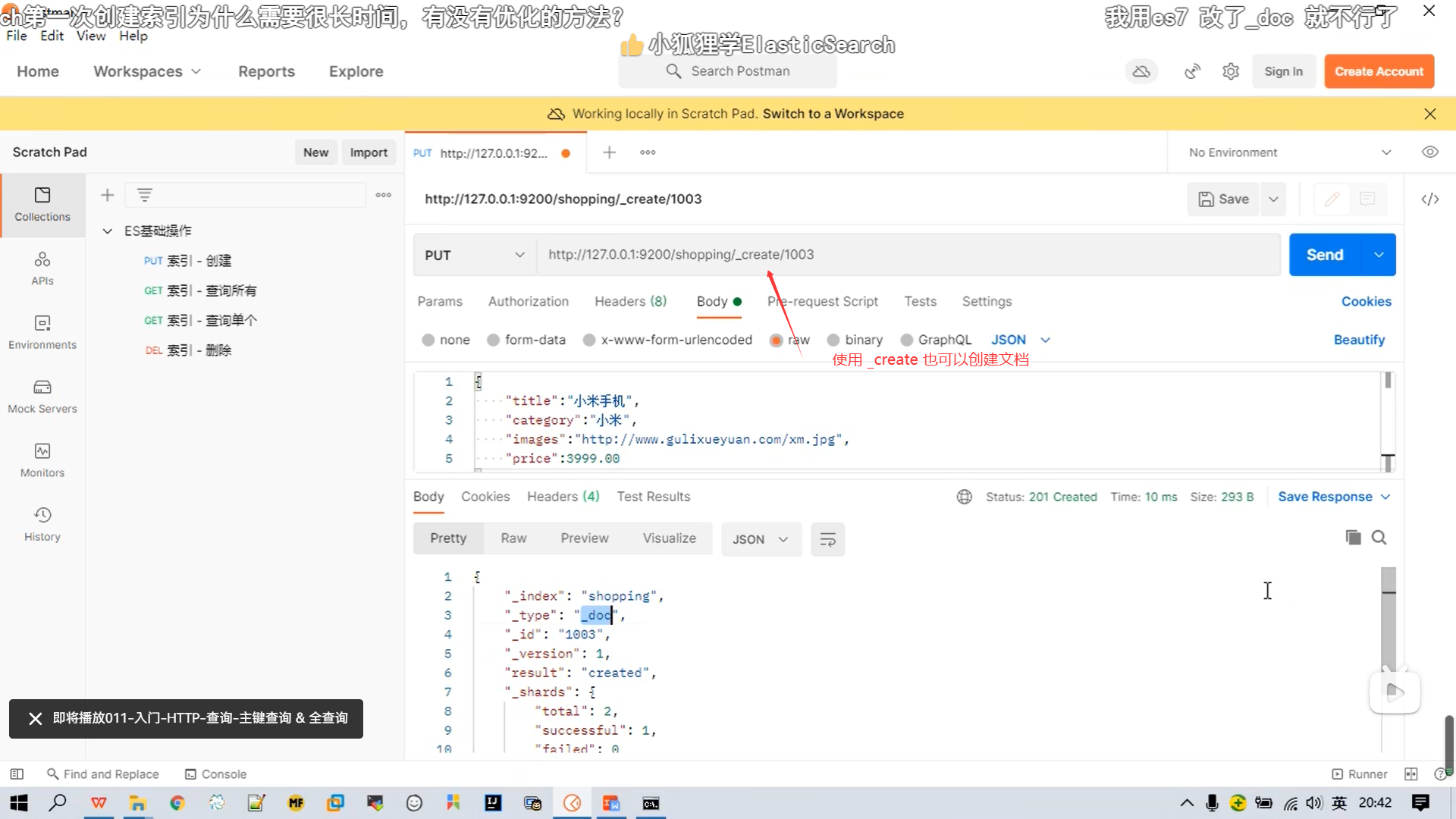Screen dimensions: 1456x819
Task: Copy the response body with copy icon
Action: (x=1353, y=538)
